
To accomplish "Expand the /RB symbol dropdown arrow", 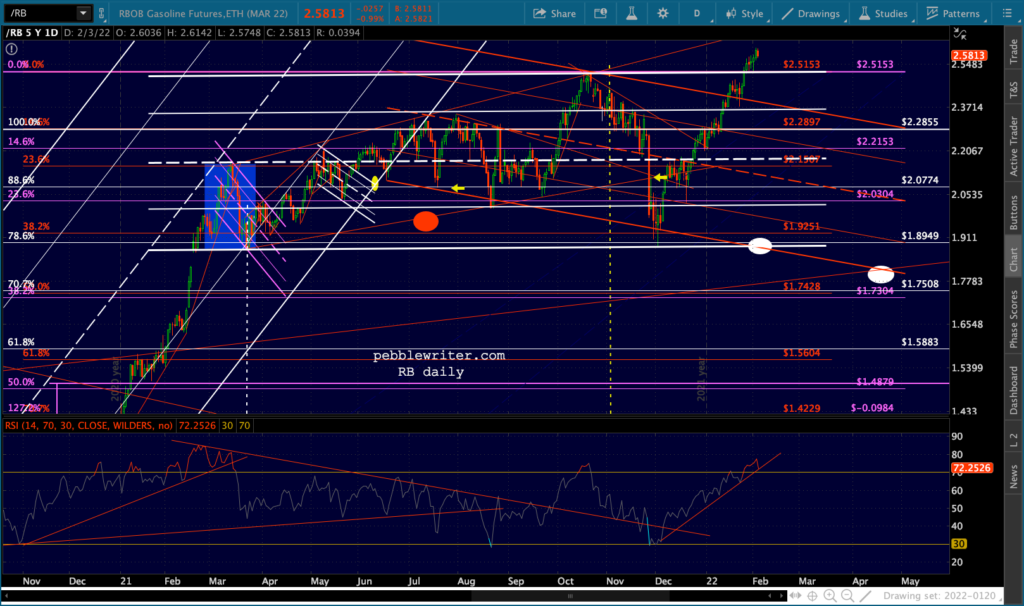I will (x=83, y=13).
